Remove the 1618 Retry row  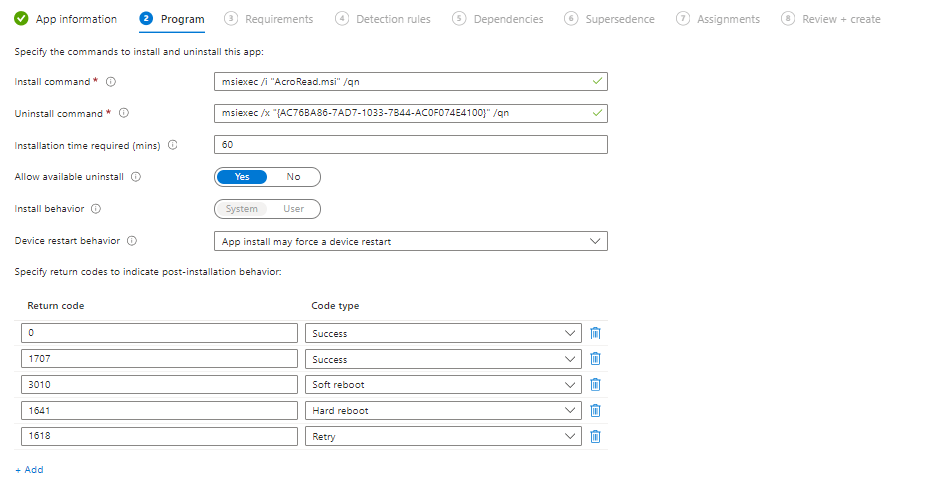coord(595,436)
